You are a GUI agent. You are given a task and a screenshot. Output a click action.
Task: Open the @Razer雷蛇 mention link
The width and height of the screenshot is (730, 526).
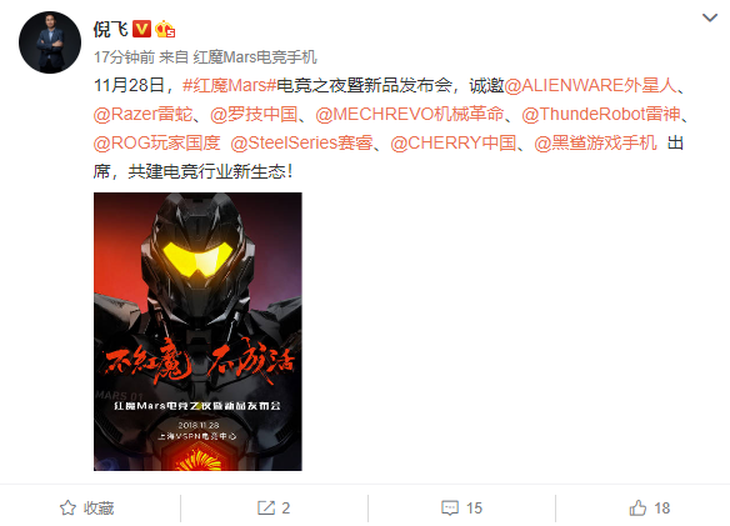pos(143,115)
